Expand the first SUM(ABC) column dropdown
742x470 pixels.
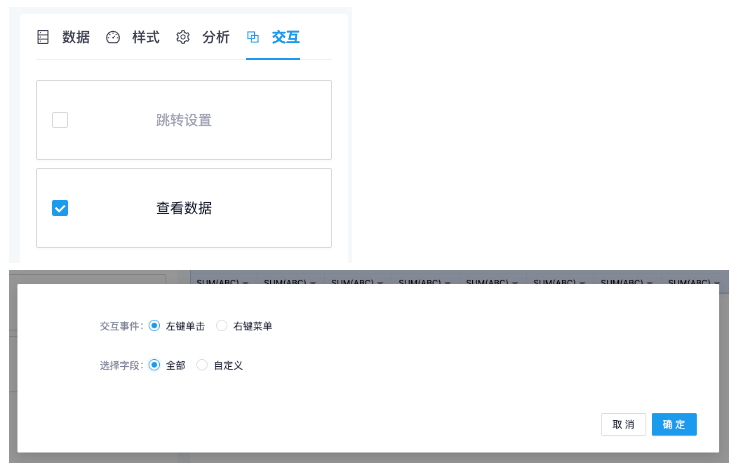tap(245, 283)
